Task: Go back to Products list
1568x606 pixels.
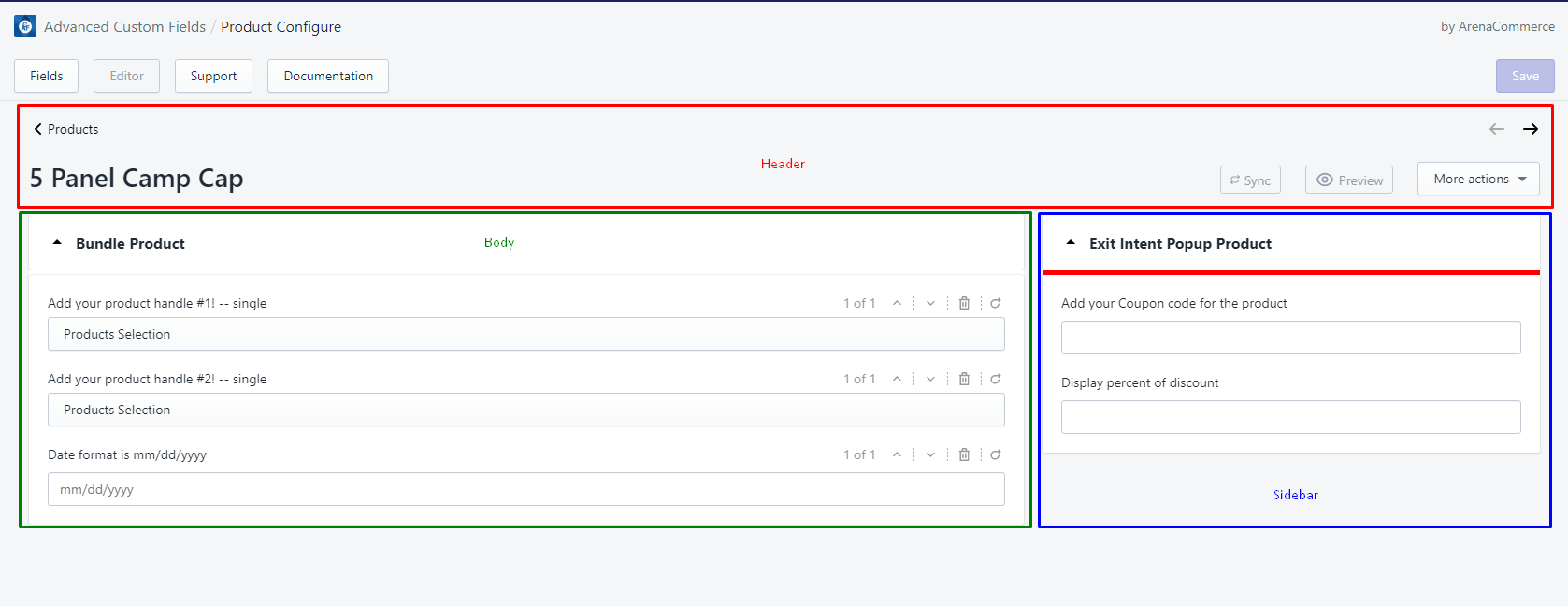Action: [x=65, y=129]
